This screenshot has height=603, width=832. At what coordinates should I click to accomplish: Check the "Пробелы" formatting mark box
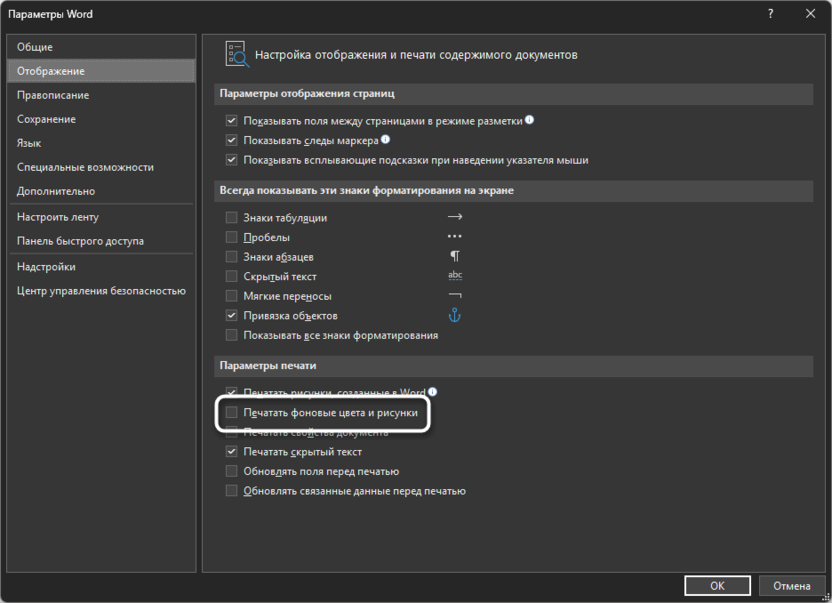(232, 238)
